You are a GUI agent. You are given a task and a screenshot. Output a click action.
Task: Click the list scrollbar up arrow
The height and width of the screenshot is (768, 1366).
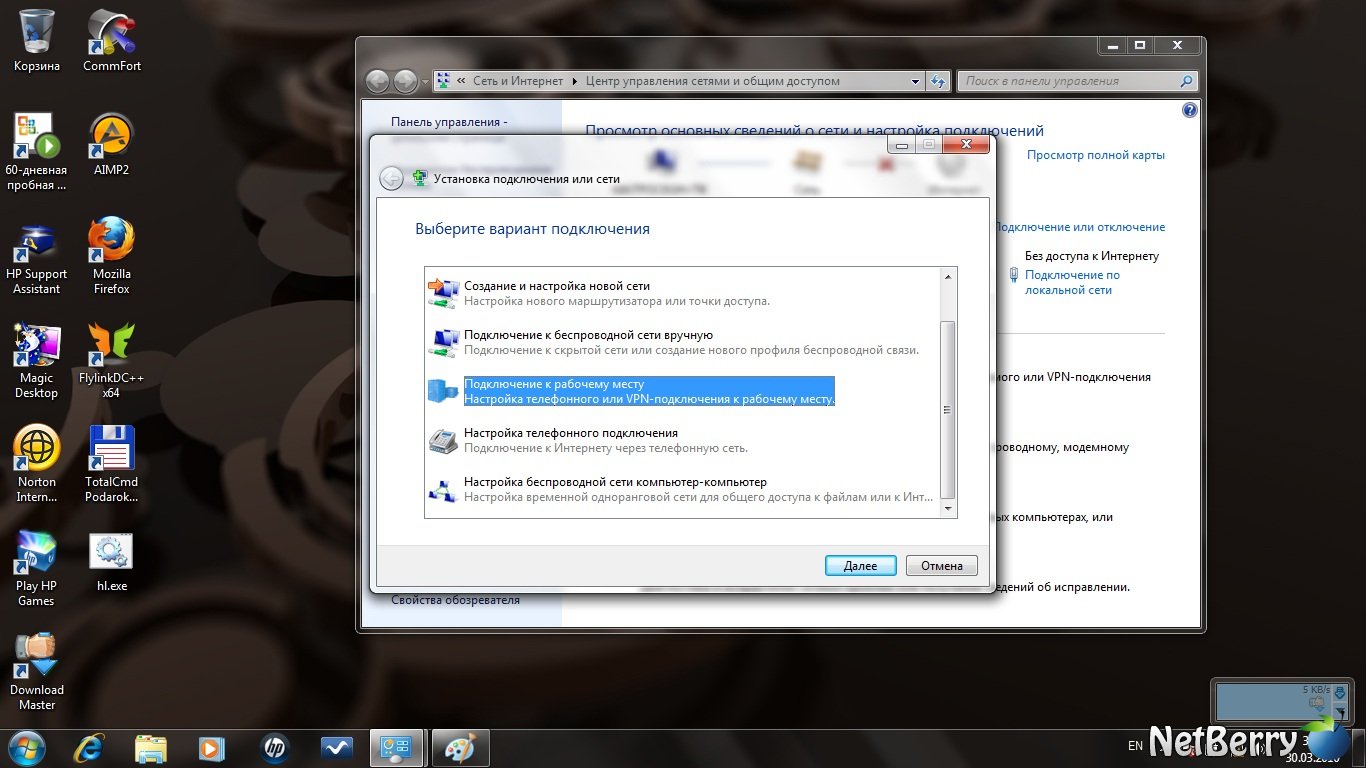(x=948, y=277)
